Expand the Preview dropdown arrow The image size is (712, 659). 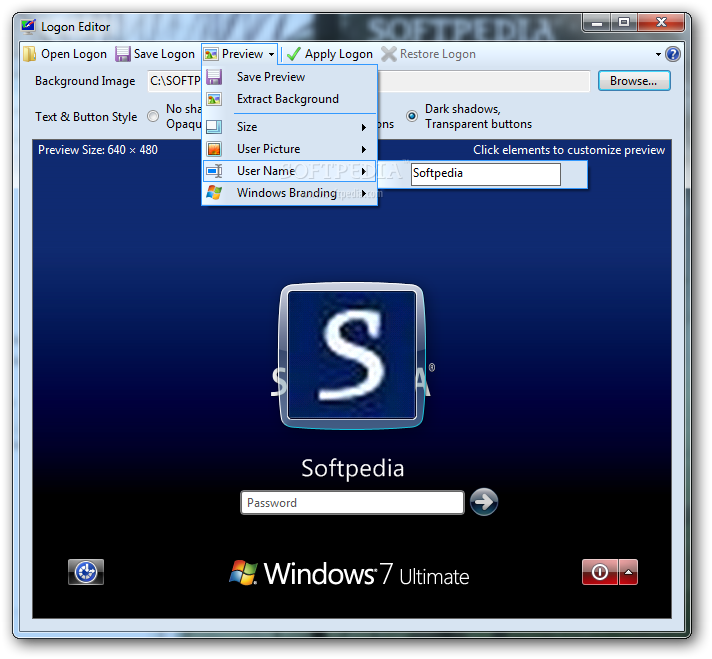(271, 55)
